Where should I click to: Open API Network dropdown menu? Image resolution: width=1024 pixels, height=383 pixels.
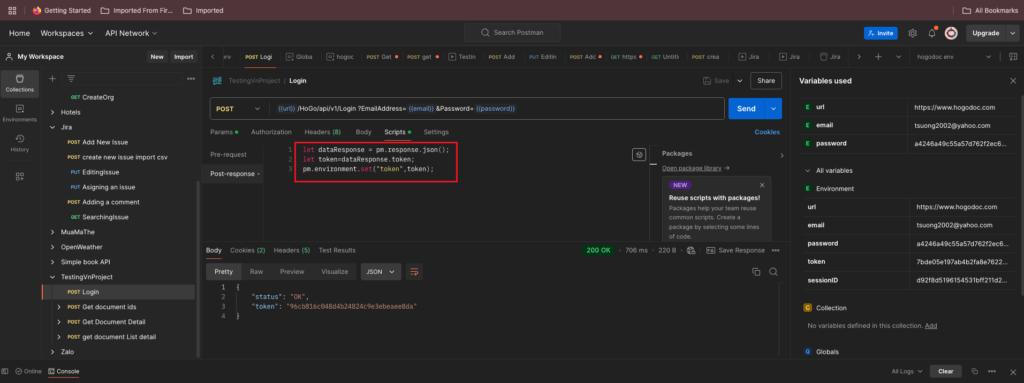(x=131, y=33)
